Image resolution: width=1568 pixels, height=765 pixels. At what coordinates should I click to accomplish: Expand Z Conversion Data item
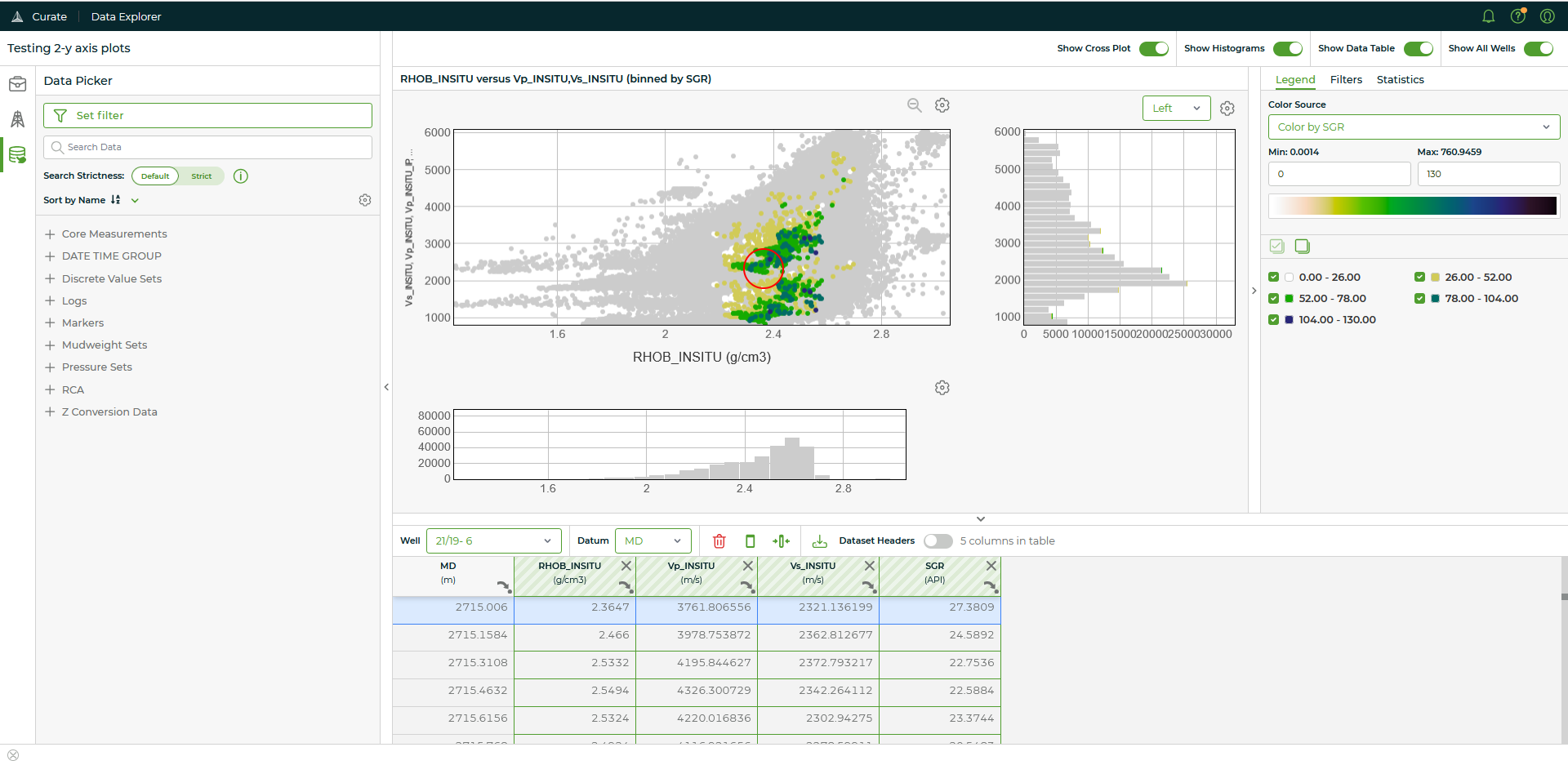tap(50, 412)
